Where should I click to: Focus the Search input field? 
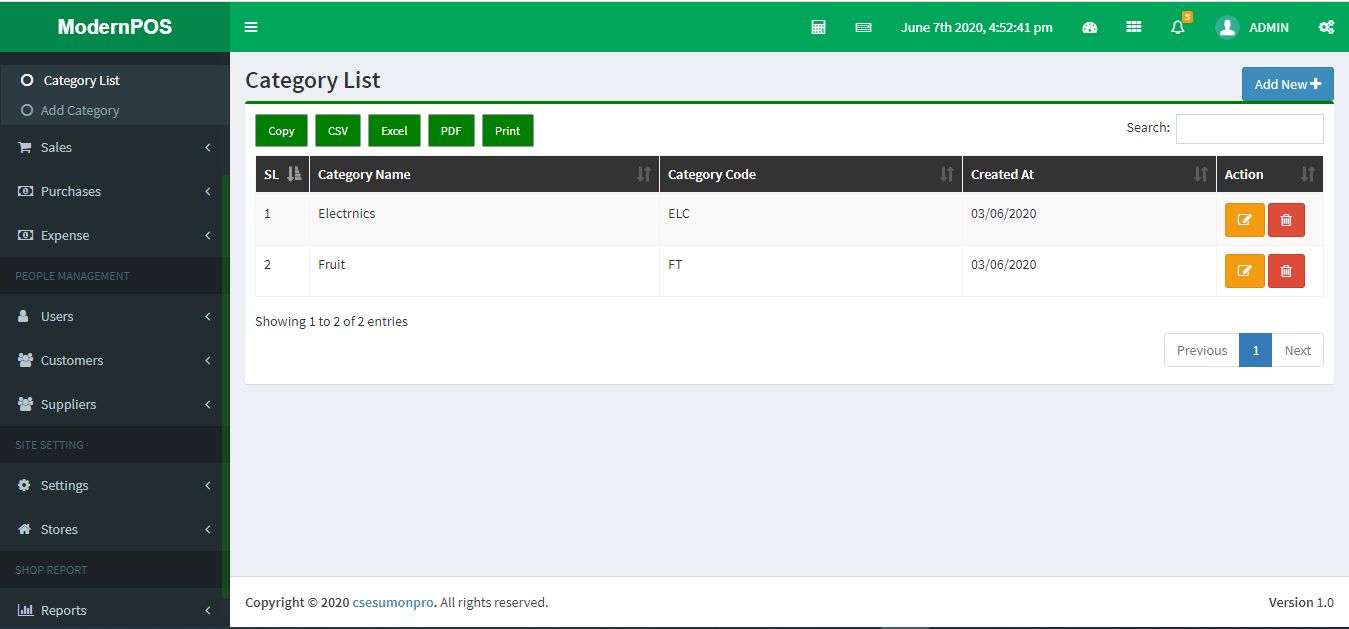(x=1250, y=128)
